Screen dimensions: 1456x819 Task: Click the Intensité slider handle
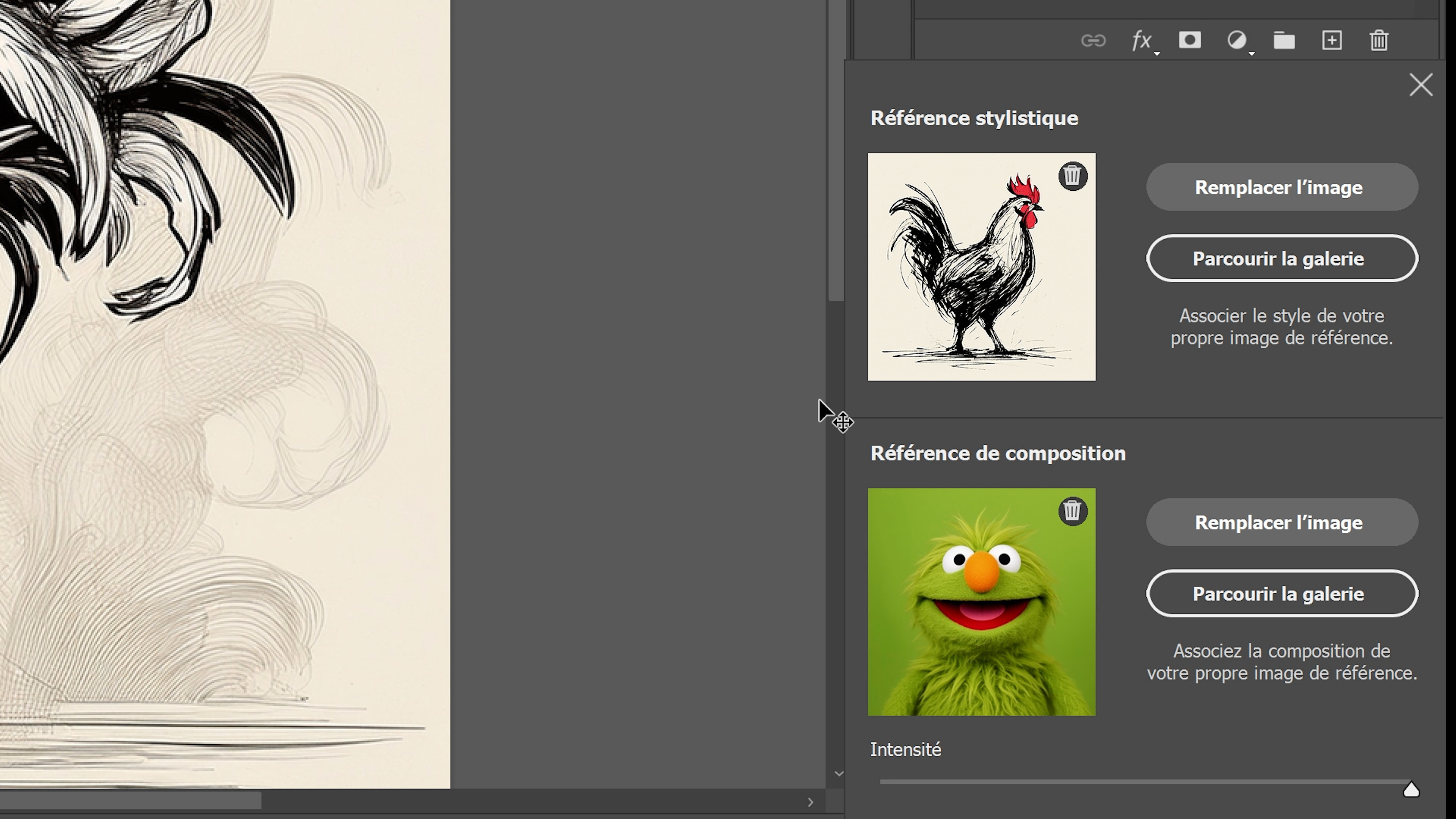1411,789
